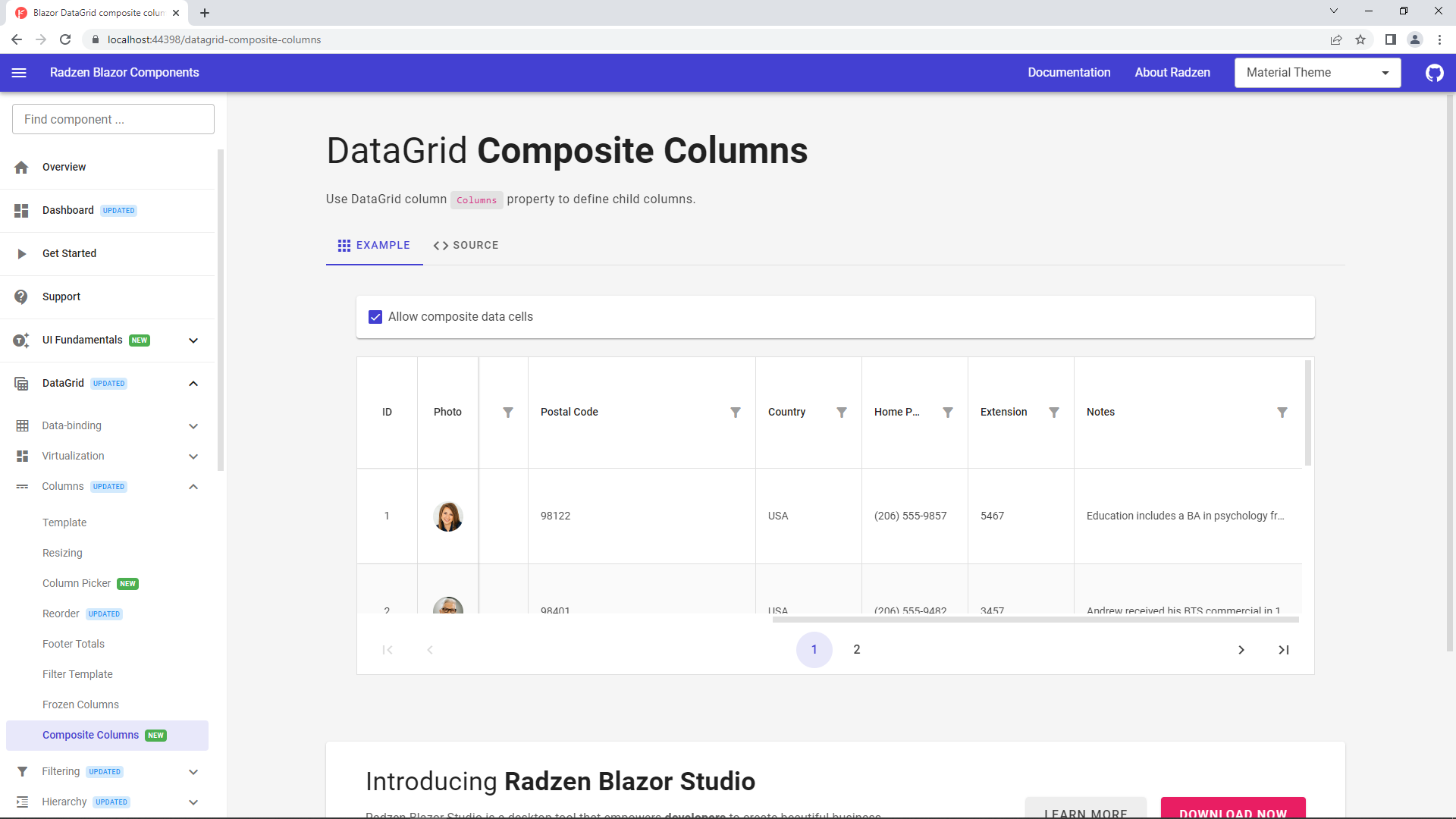Click the Download Now button
This screenshot has width=1456, height=819.
(1233, 808)
